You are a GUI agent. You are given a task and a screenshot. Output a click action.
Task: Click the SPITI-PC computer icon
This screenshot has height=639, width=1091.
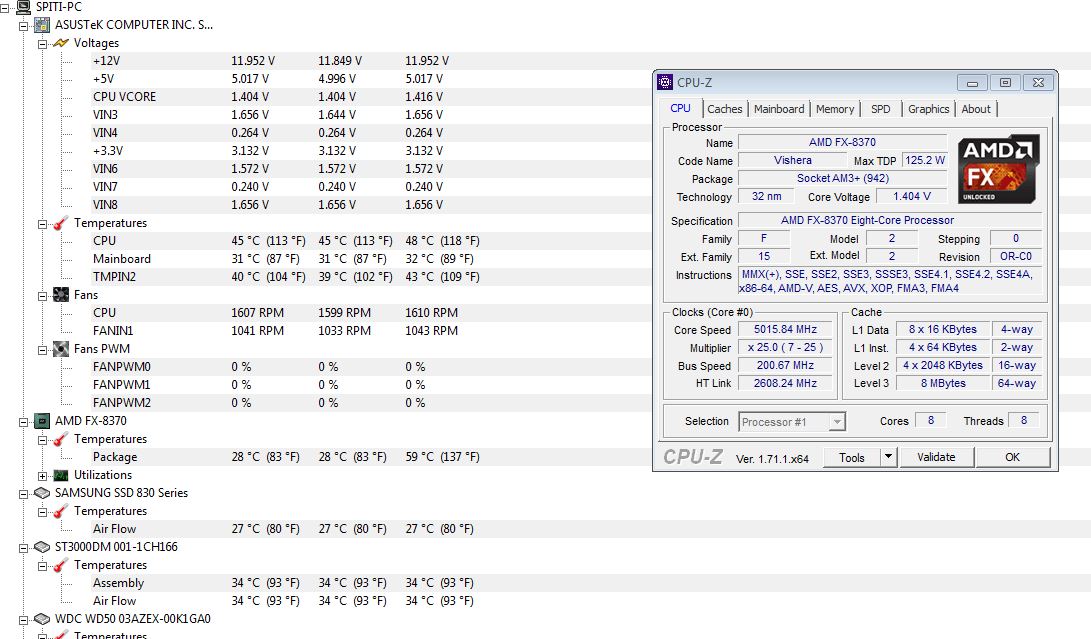pyautogui.click(x=24, y=7)
